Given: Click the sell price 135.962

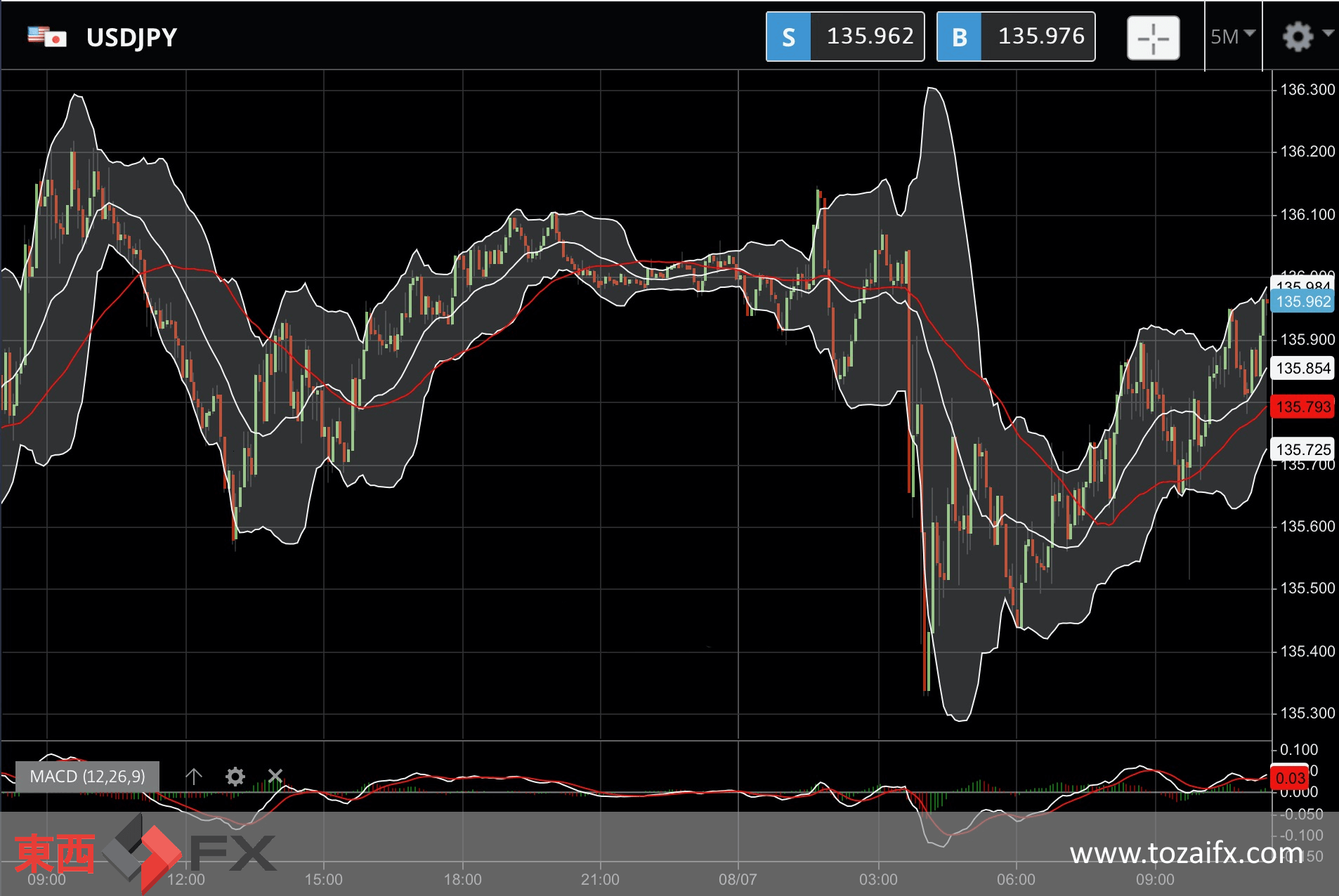Looking at the screenshot, I should pos(869,37).
